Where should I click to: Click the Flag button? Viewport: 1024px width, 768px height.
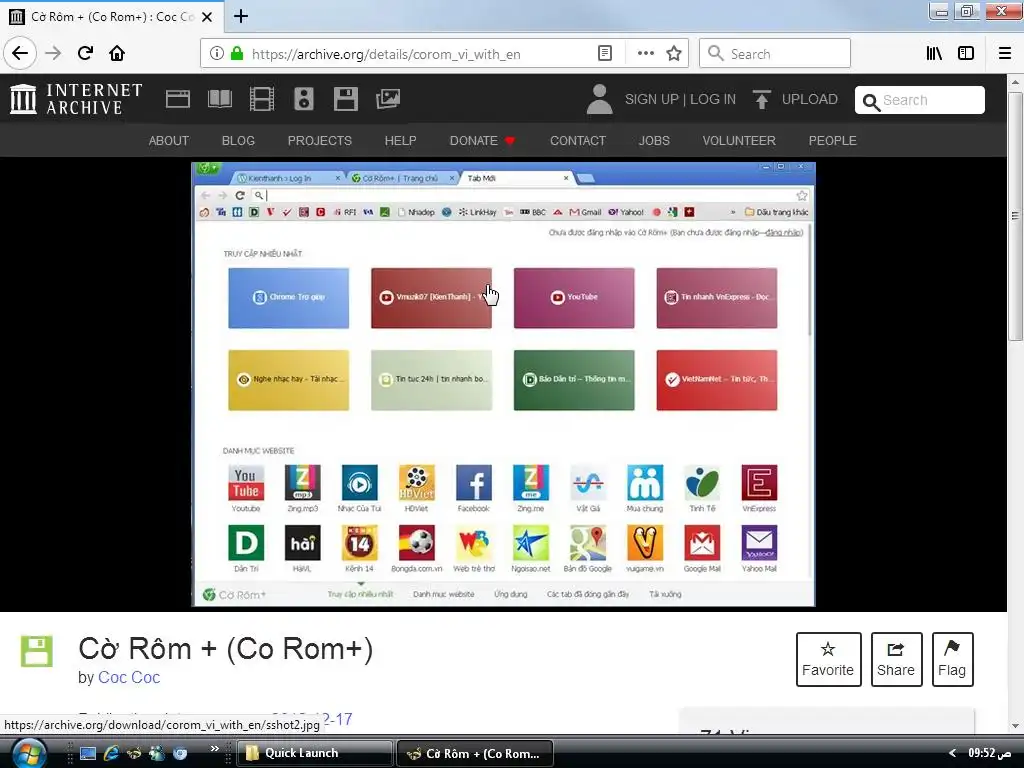(952, 659)
